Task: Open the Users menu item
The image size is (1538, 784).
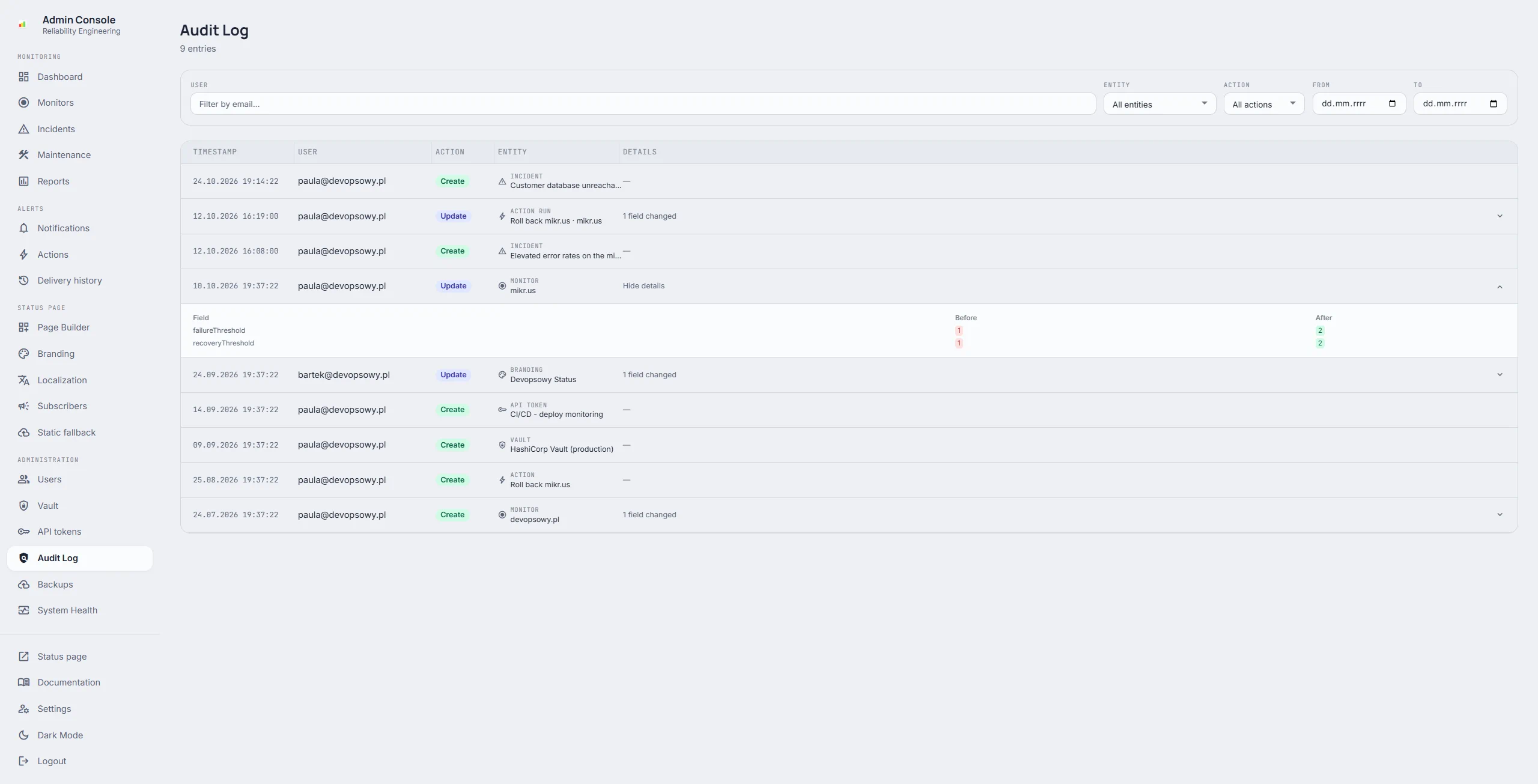Action: coord(80,479)
